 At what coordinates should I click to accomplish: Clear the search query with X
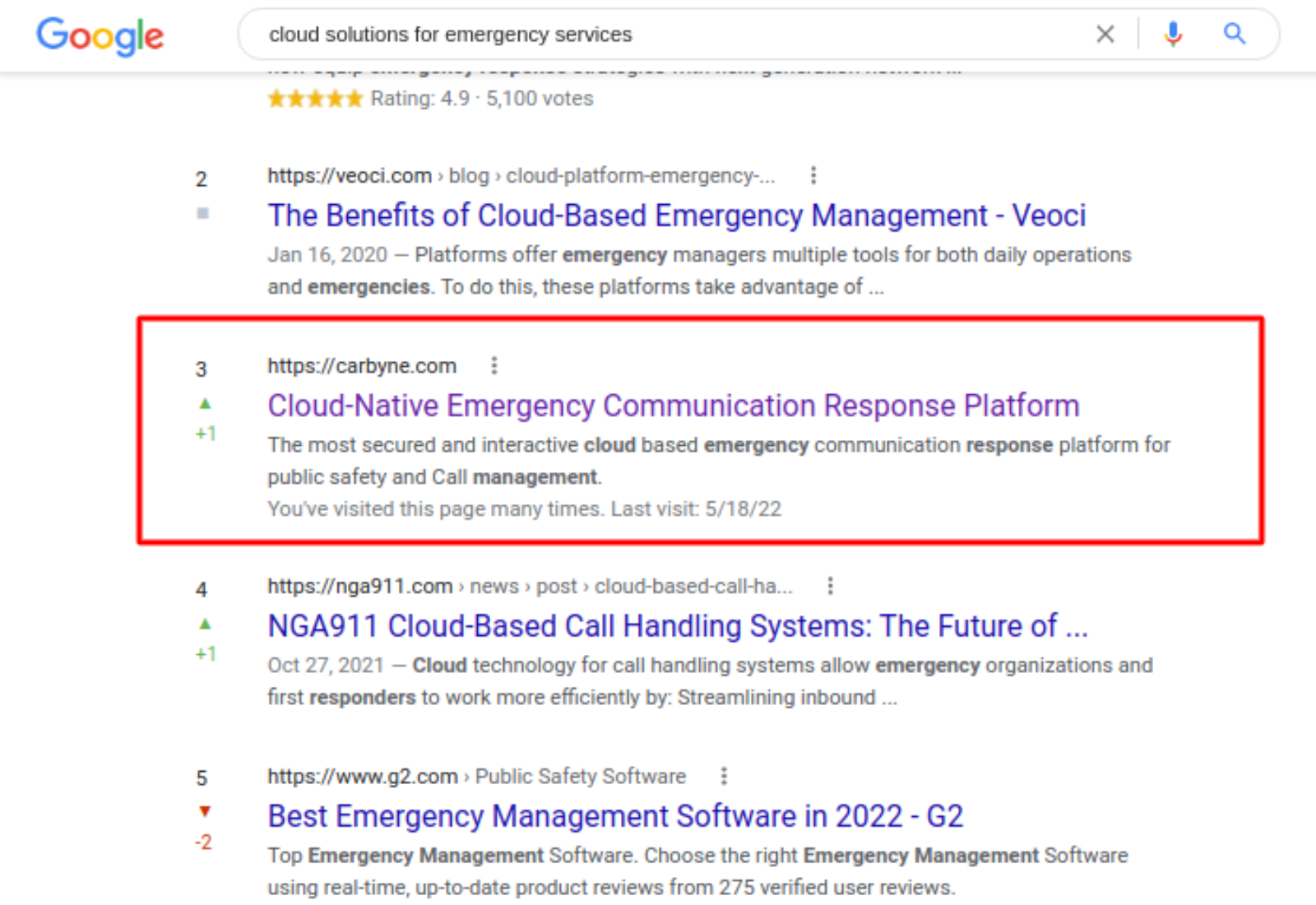pyautogui.click(x=1105, y=35)
